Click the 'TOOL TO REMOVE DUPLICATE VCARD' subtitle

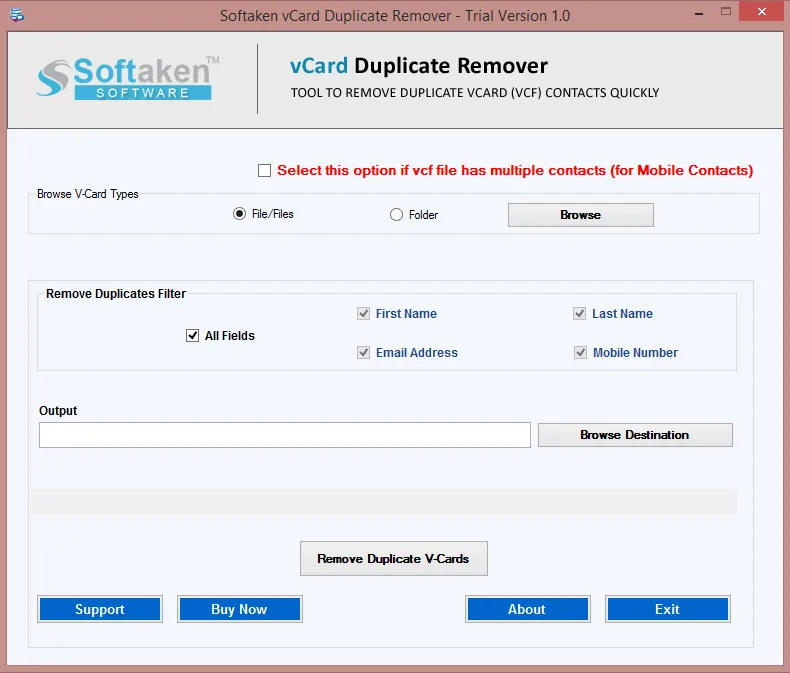(475, 93)
